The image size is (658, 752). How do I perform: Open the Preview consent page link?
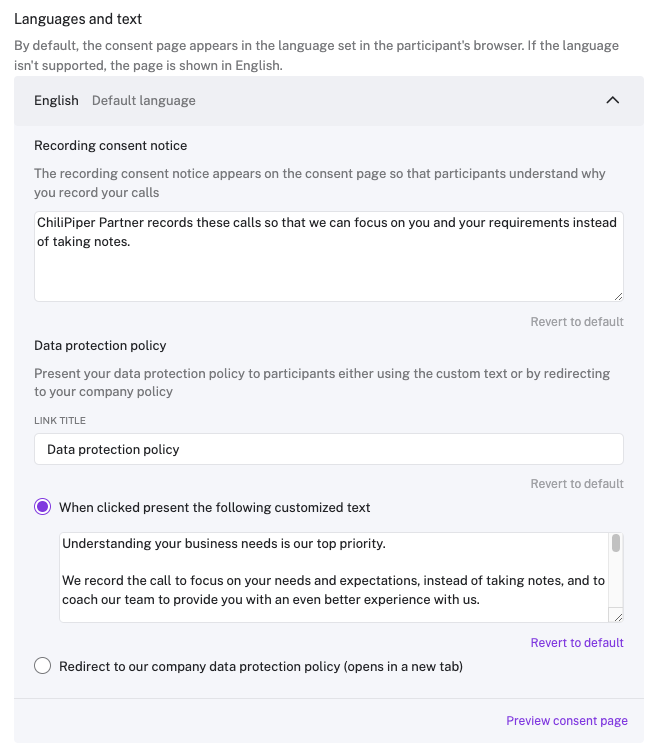[566, 721]
